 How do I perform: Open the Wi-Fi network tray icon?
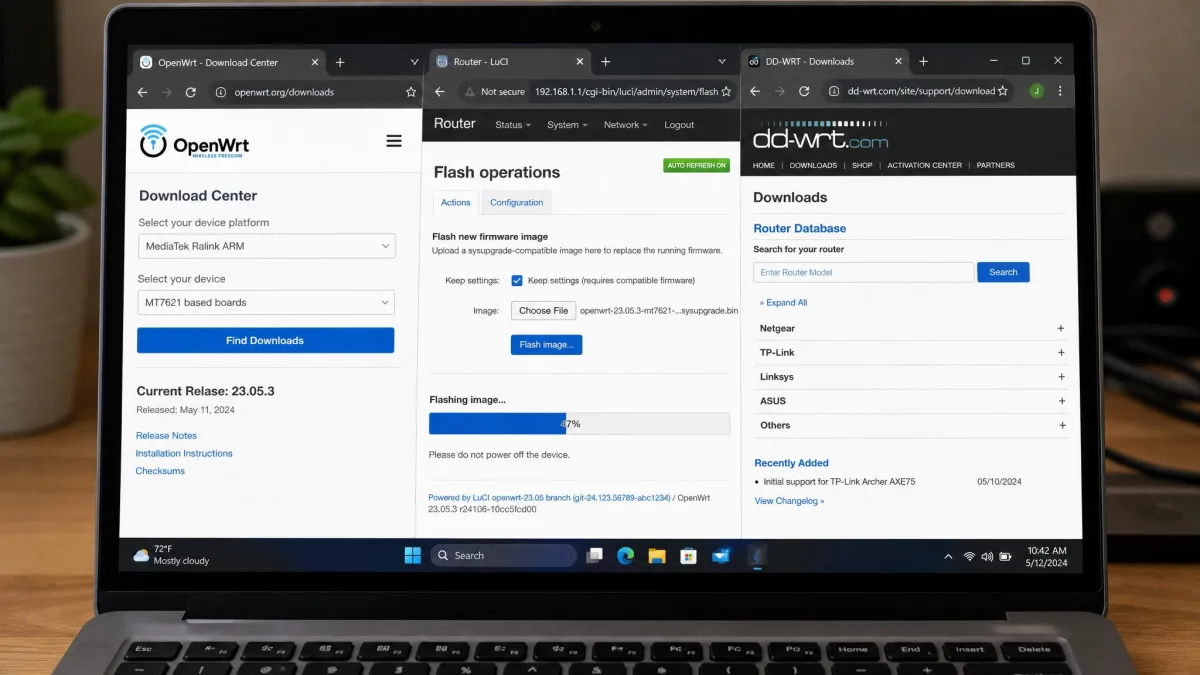(969, 556)
